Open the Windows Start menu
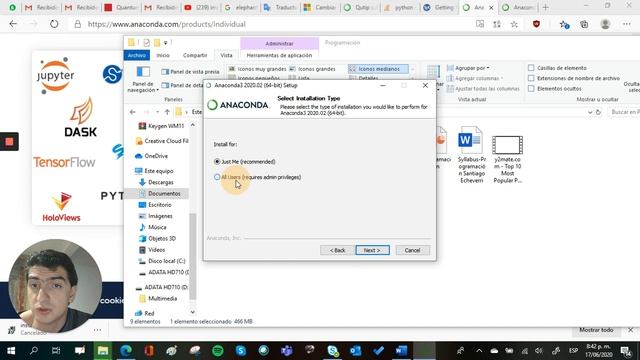The width and height of the screenshot is (640, 360). tap(11, 351)
